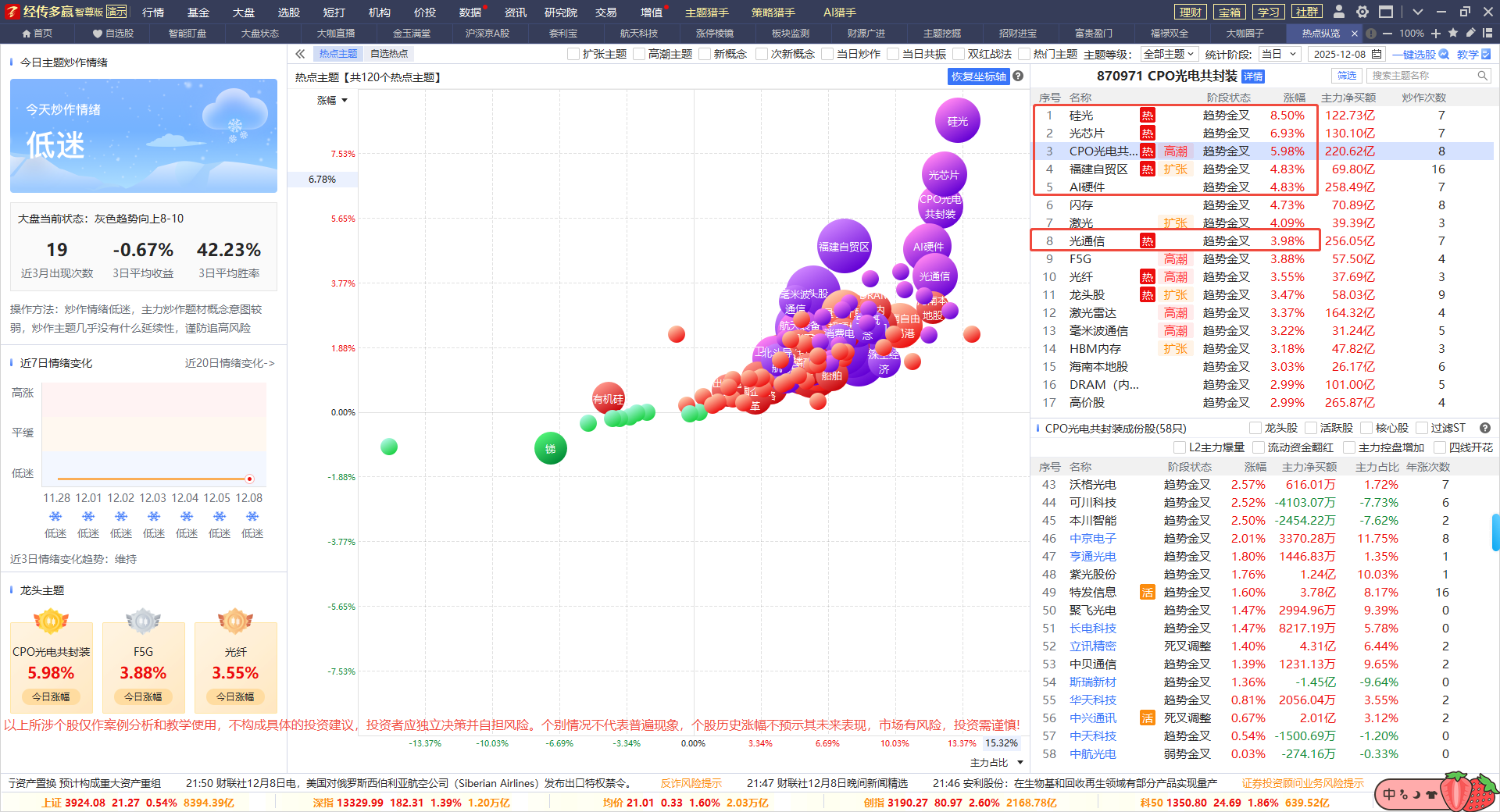The width and height of the screenshot is (1500, 812).
Task: Open the 资讯 menu
Action: 515,12
